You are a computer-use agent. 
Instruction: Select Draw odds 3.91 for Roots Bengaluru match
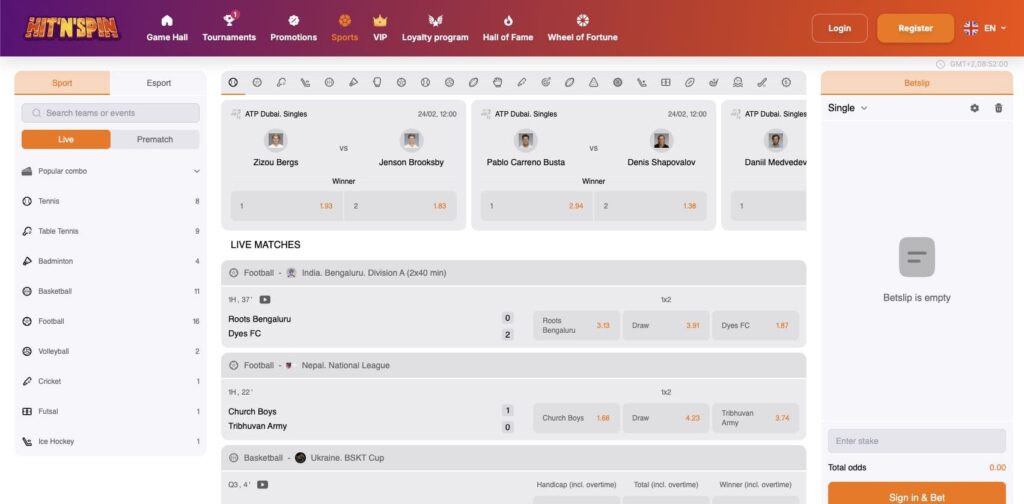pos(665,326)
